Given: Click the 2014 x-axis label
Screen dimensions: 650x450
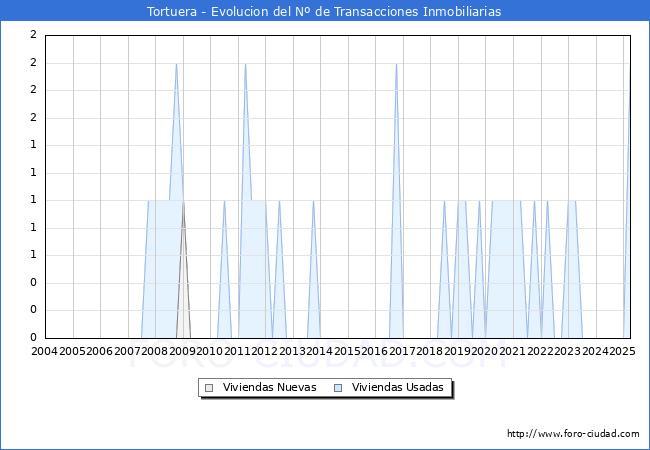Looking at the screenshot, I should pyautogui.click(x=320, y=351).
